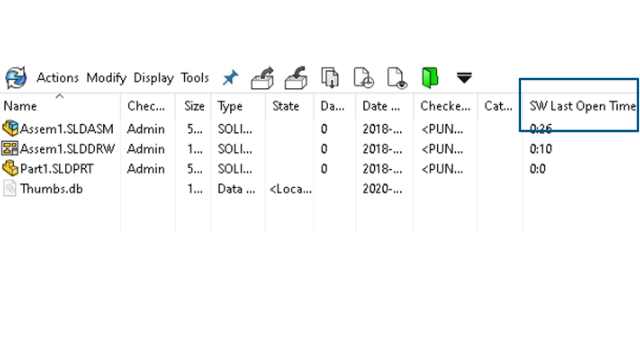Click the refresh globe icon
The width and height of the screenshot is (640, 360).
[16, 78]
